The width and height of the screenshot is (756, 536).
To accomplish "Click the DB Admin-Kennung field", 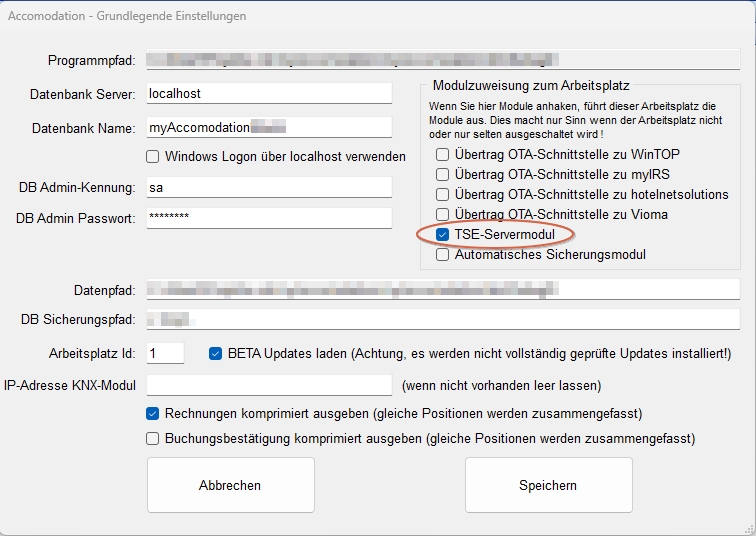I will pyautogui.click(x=268, y=187).
